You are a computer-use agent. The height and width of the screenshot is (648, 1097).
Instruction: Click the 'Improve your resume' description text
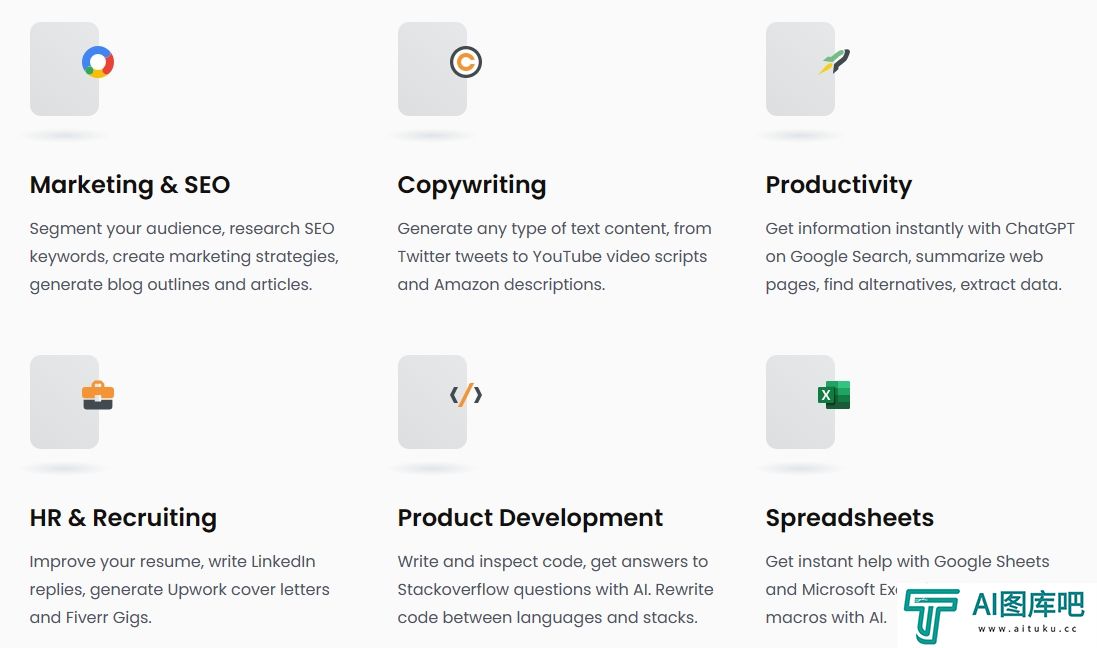click(180, 590)
